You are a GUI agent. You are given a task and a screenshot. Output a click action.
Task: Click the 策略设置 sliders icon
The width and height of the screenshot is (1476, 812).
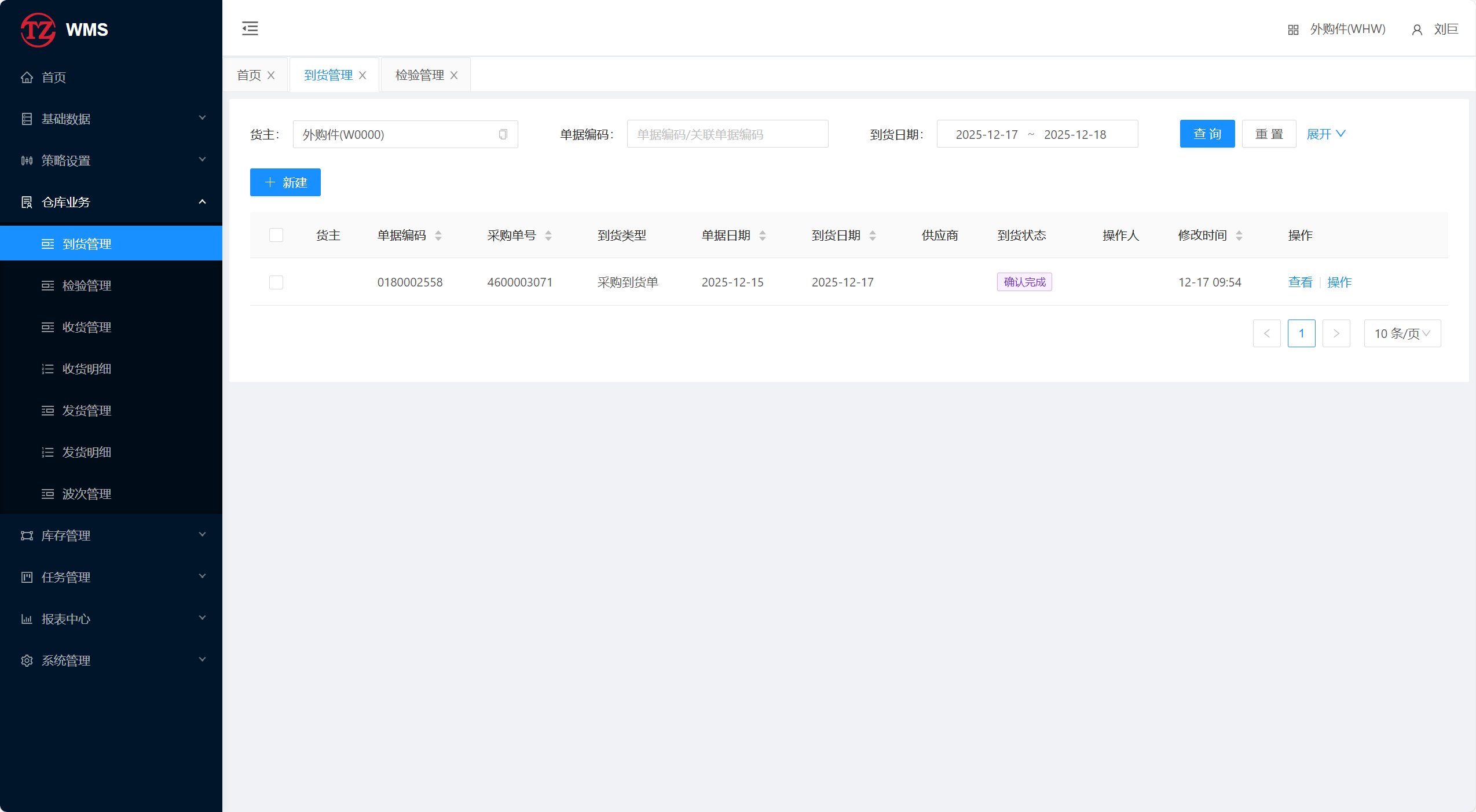(27, 160)
